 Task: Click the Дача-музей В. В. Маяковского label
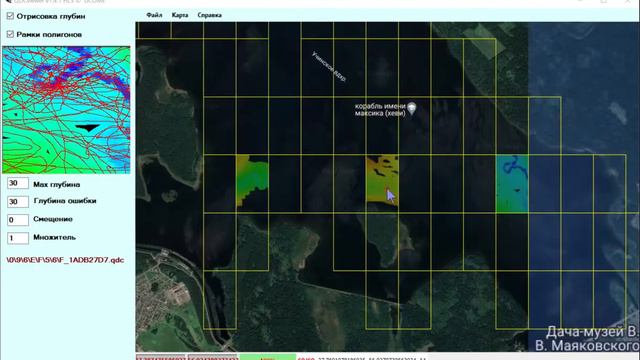point(587,339)
